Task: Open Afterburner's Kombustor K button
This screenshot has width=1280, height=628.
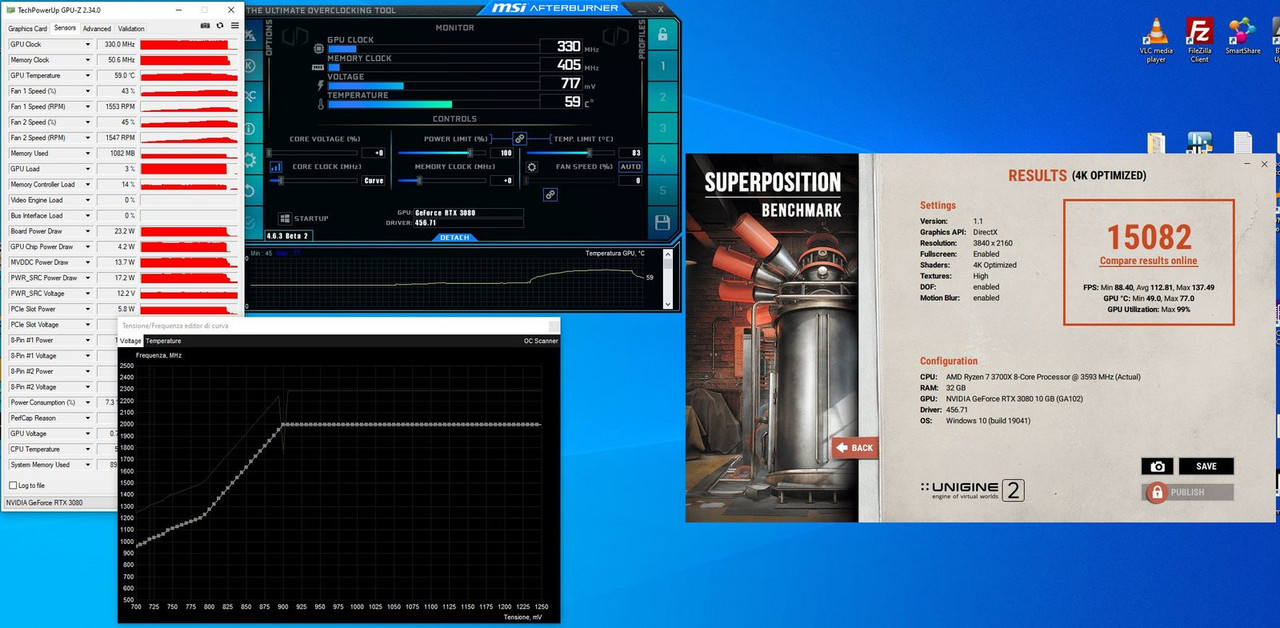Action: 250,65
